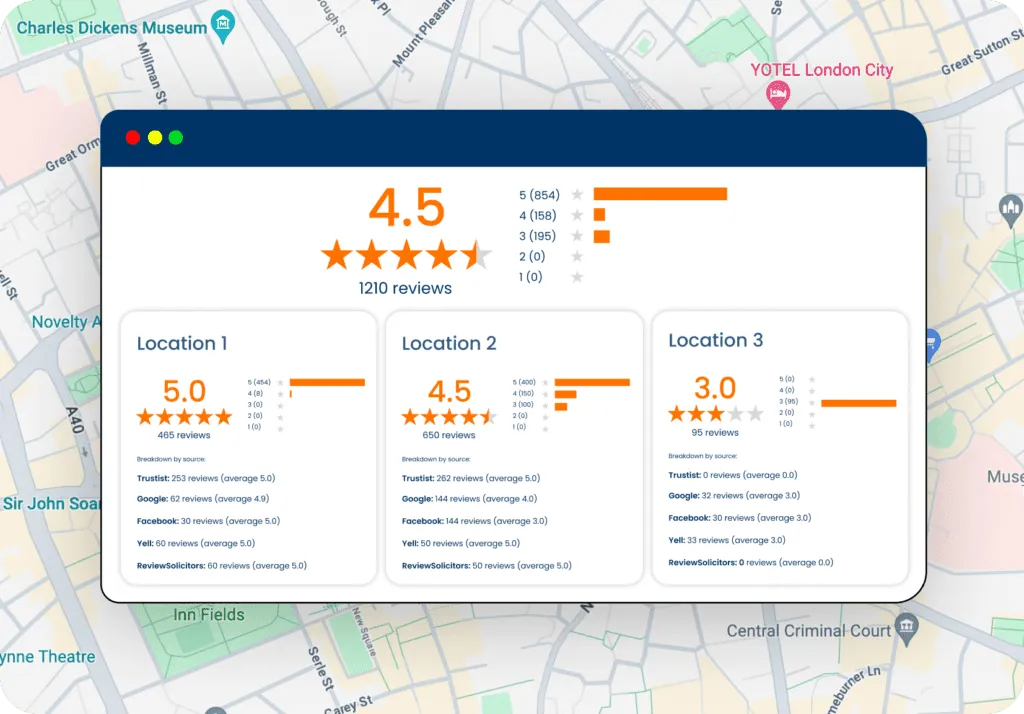Select the Location 1 heading
Image resolution: width=1024 pixels, height=714 pixels.
click(x=182, y=344)
